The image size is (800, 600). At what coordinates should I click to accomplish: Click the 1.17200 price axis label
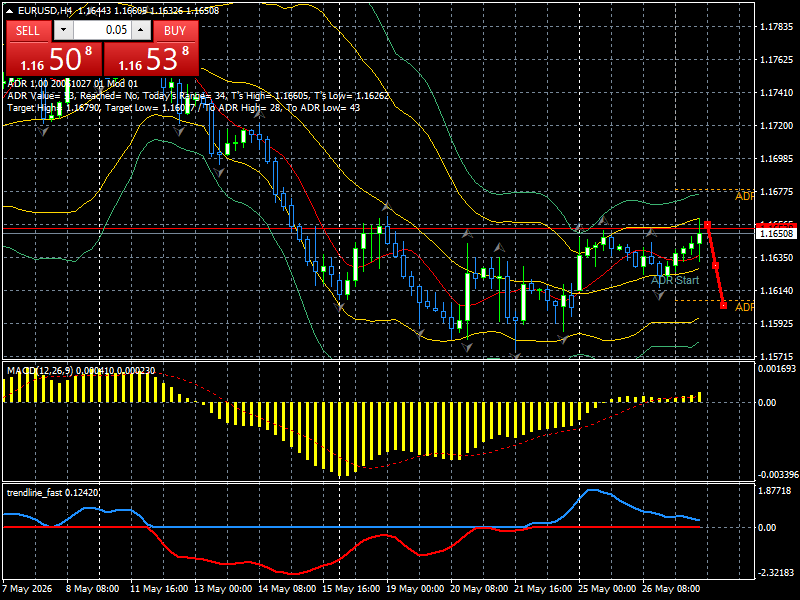point(777,126)
